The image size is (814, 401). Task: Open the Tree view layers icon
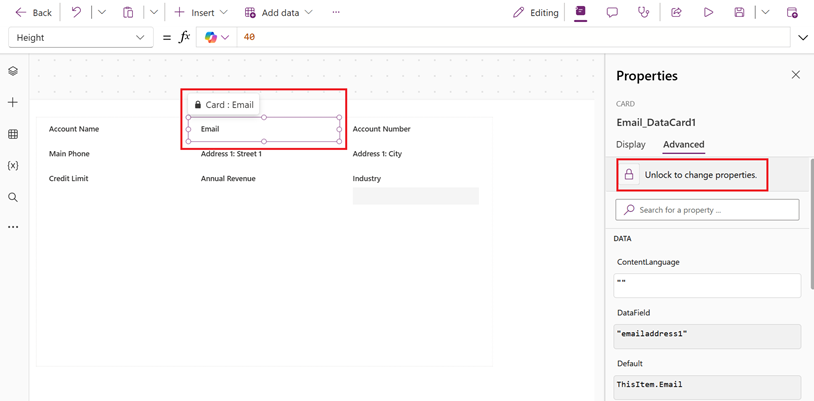(13, 71)
